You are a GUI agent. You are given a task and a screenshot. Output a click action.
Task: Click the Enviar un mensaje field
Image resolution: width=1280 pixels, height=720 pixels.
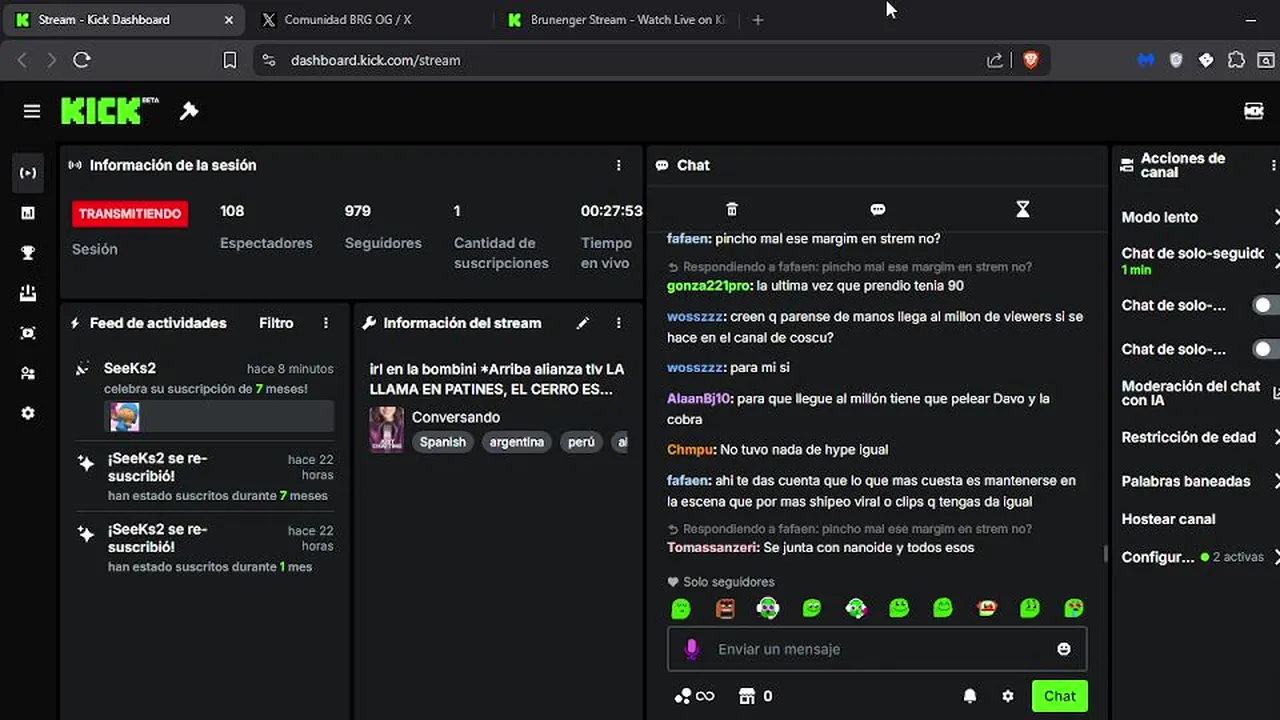(877, 649)
